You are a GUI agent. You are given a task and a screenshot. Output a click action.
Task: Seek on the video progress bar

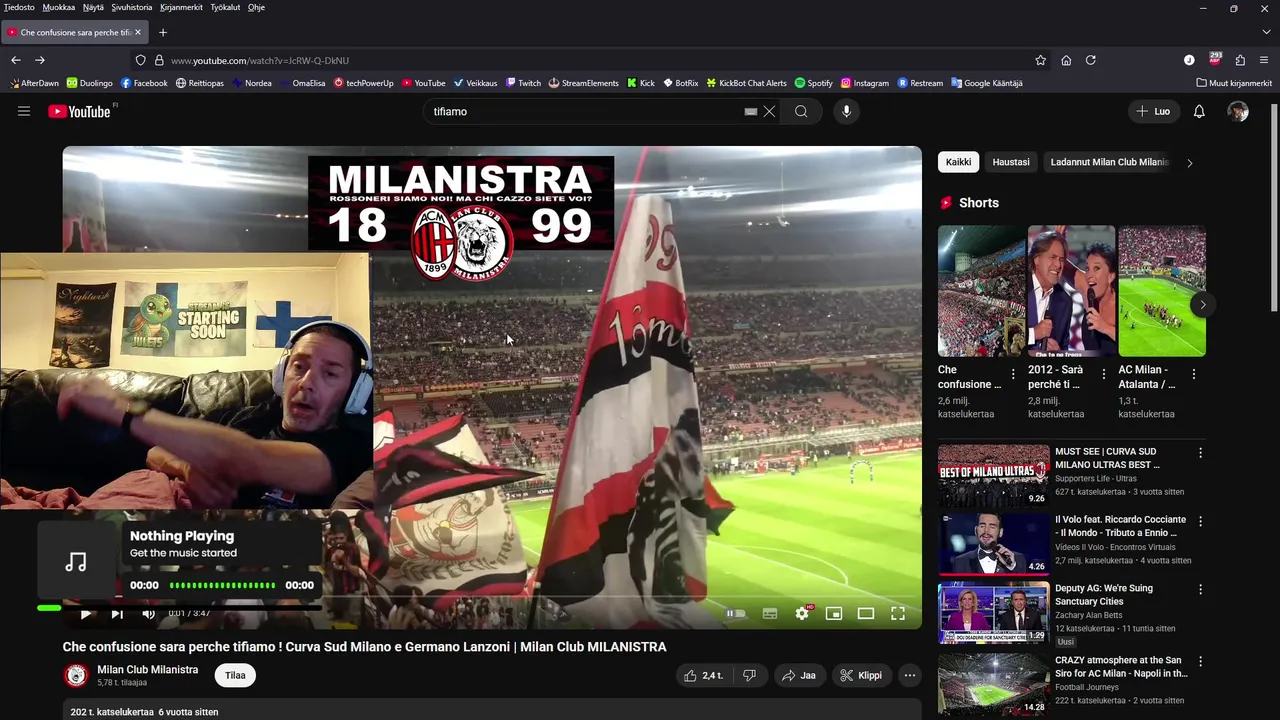[x=492, y=597]
